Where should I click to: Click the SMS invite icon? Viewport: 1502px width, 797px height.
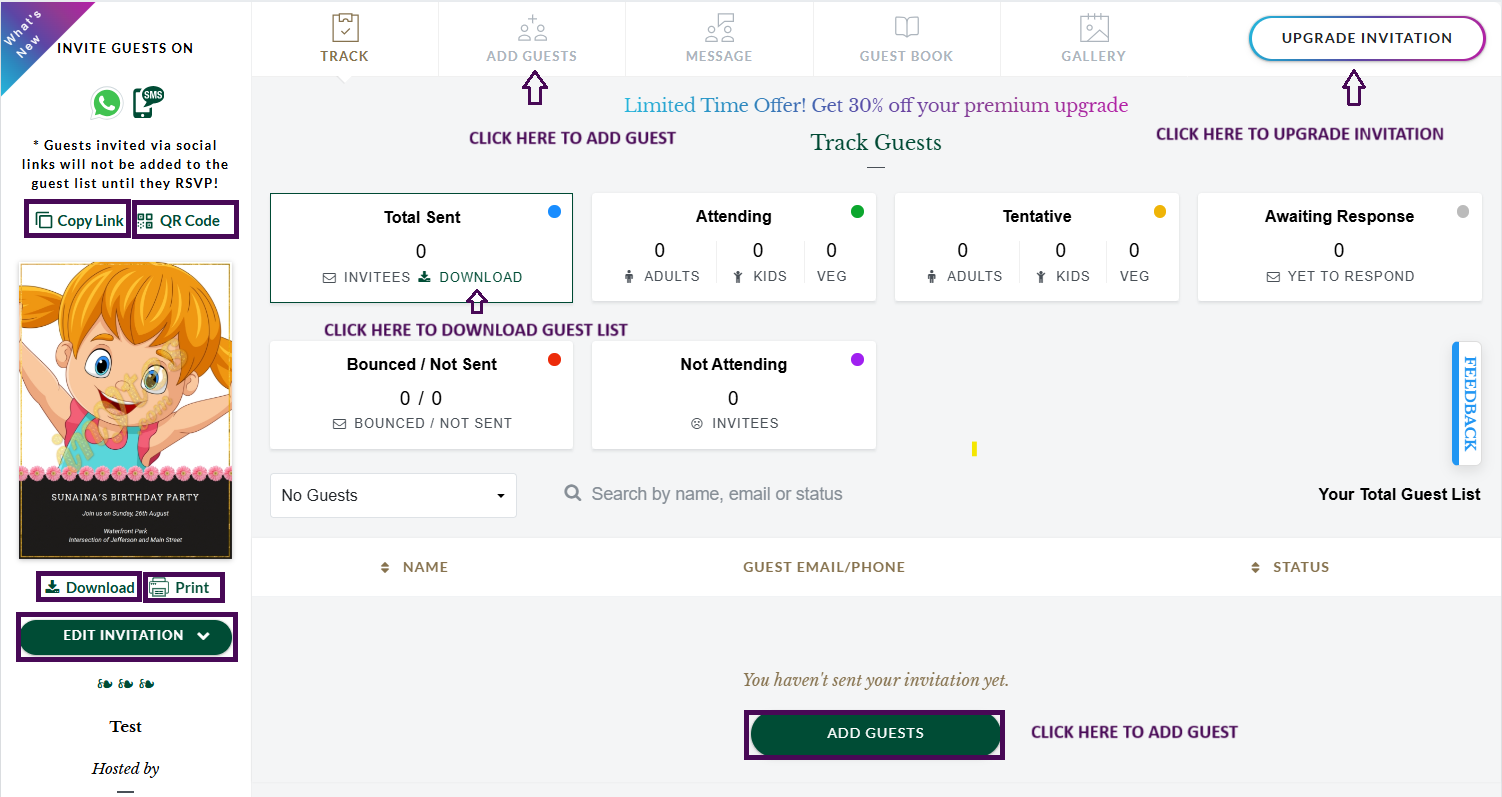coord(149,102)
